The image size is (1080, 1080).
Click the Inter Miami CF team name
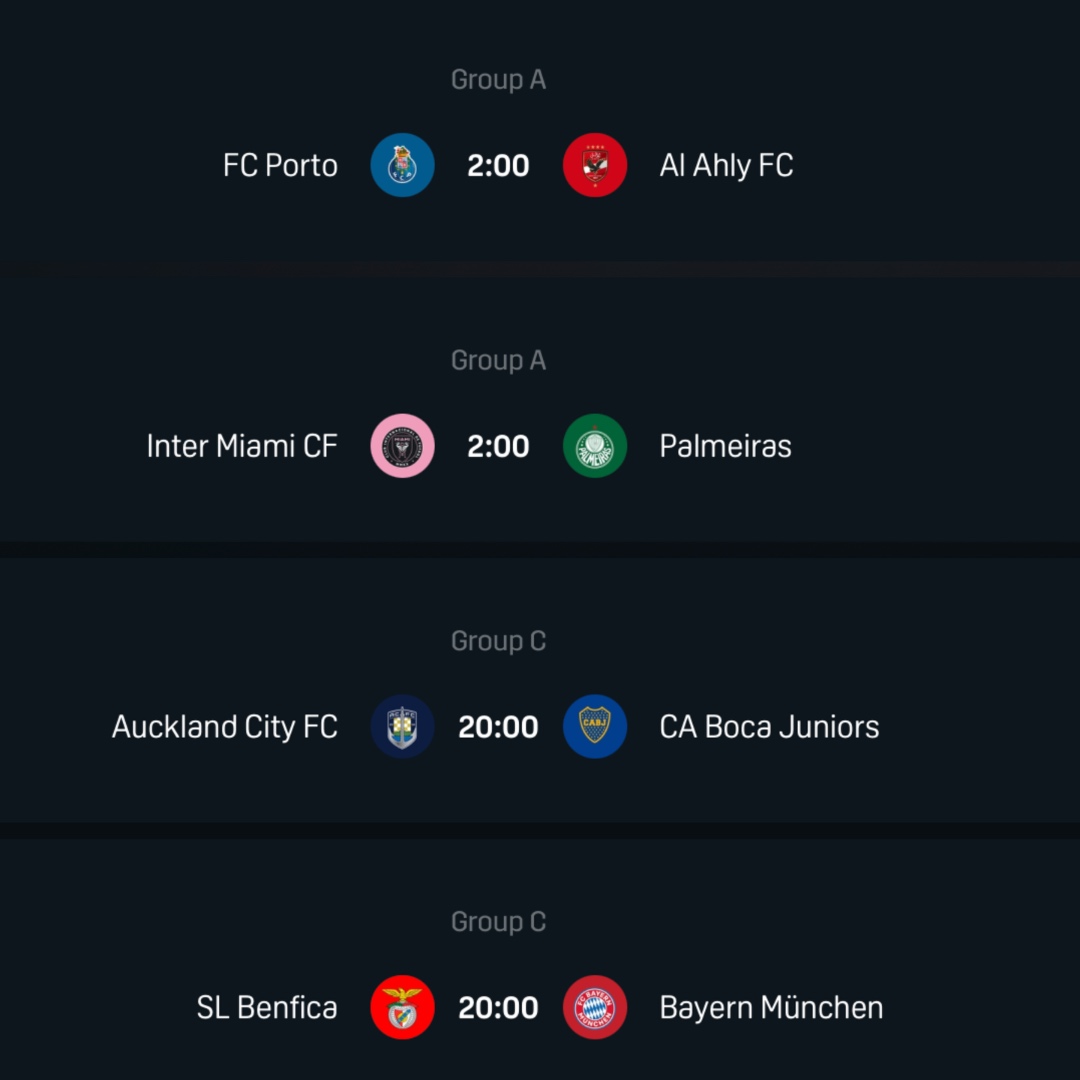pyautogui.click(x=242, y=446)
